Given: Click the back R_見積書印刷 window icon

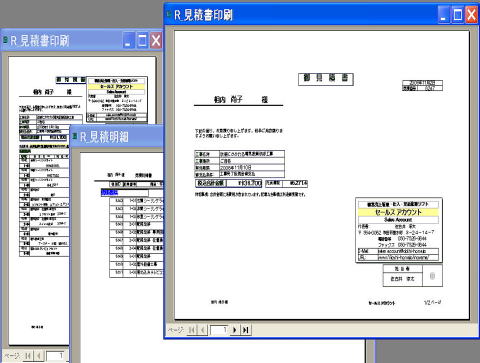Looking at the screenshot, I should (x=5, y=39).
